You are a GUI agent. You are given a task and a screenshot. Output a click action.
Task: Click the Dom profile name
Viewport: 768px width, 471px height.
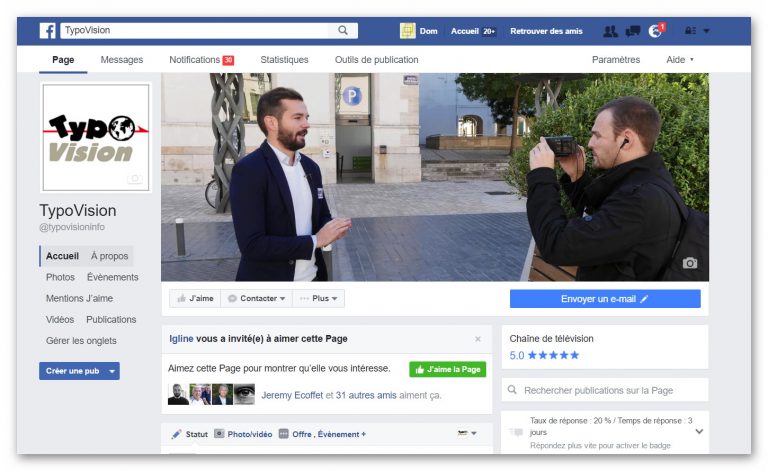(428, 31)
